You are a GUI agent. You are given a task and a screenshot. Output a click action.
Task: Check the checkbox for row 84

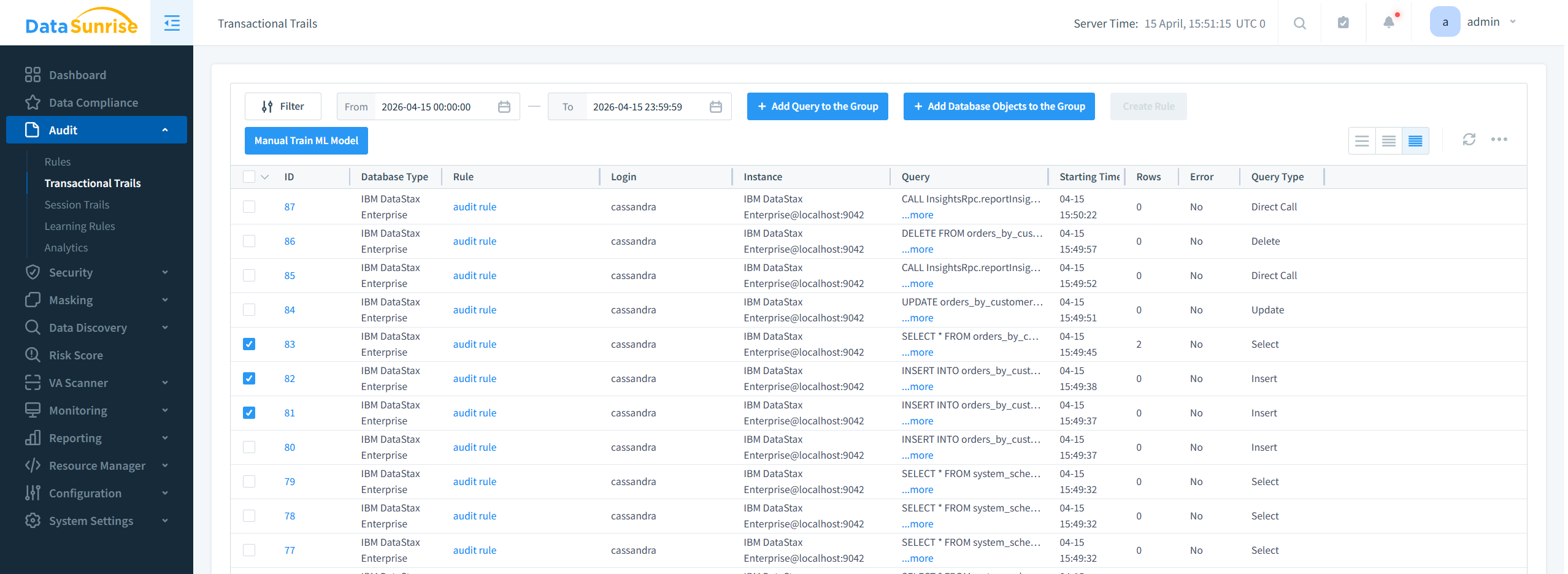(248, 310)
